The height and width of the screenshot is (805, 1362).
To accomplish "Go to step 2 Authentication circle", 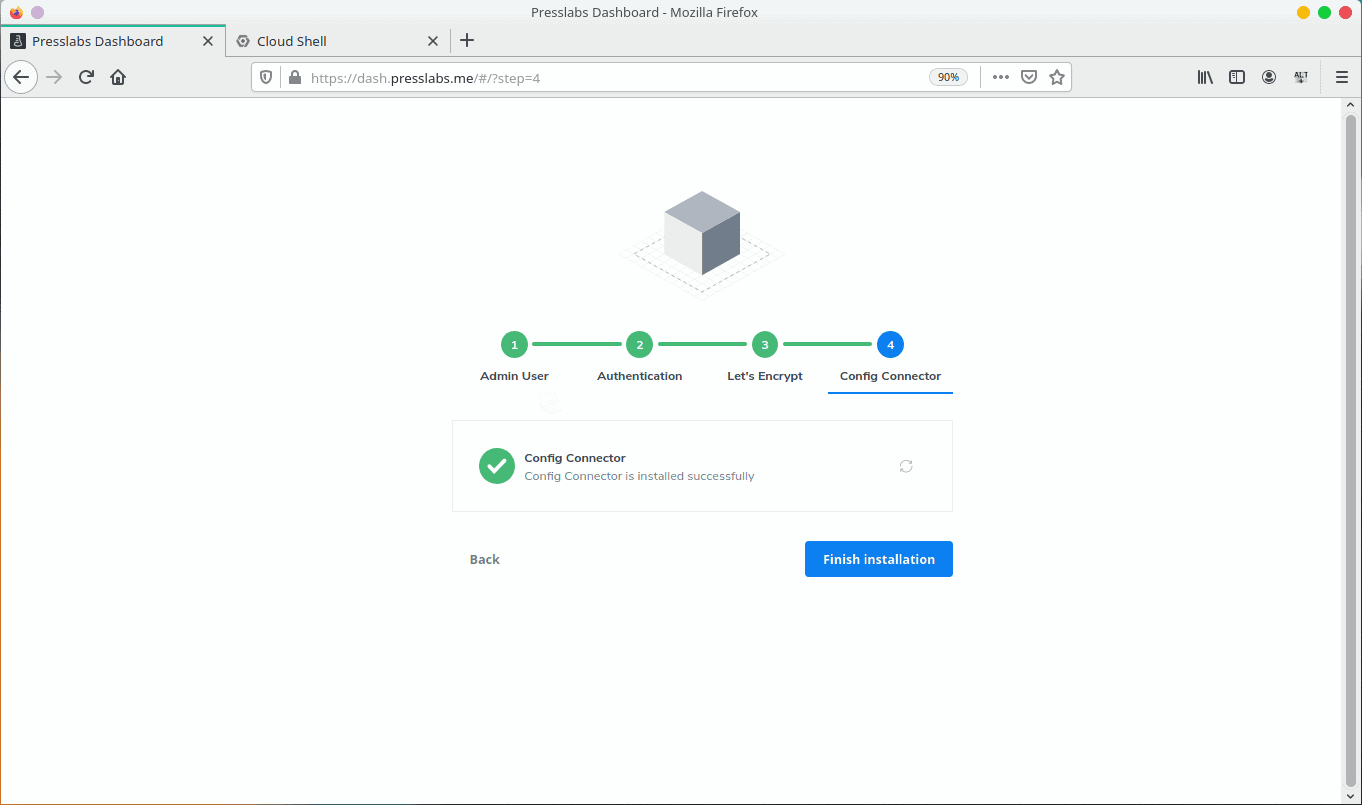I will pos(639,345).
